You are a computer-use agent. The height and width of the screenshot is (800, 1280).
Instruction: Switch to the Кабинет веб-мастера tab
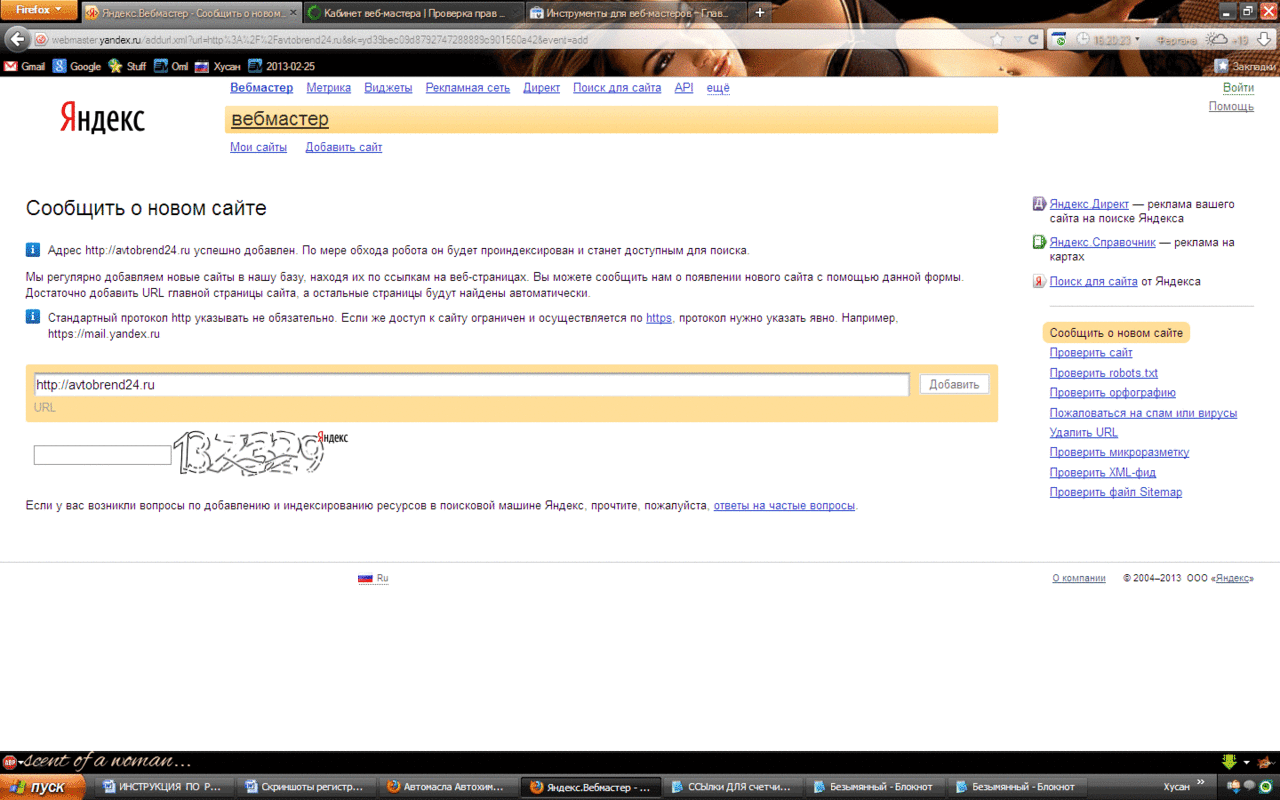coord(413,13)
